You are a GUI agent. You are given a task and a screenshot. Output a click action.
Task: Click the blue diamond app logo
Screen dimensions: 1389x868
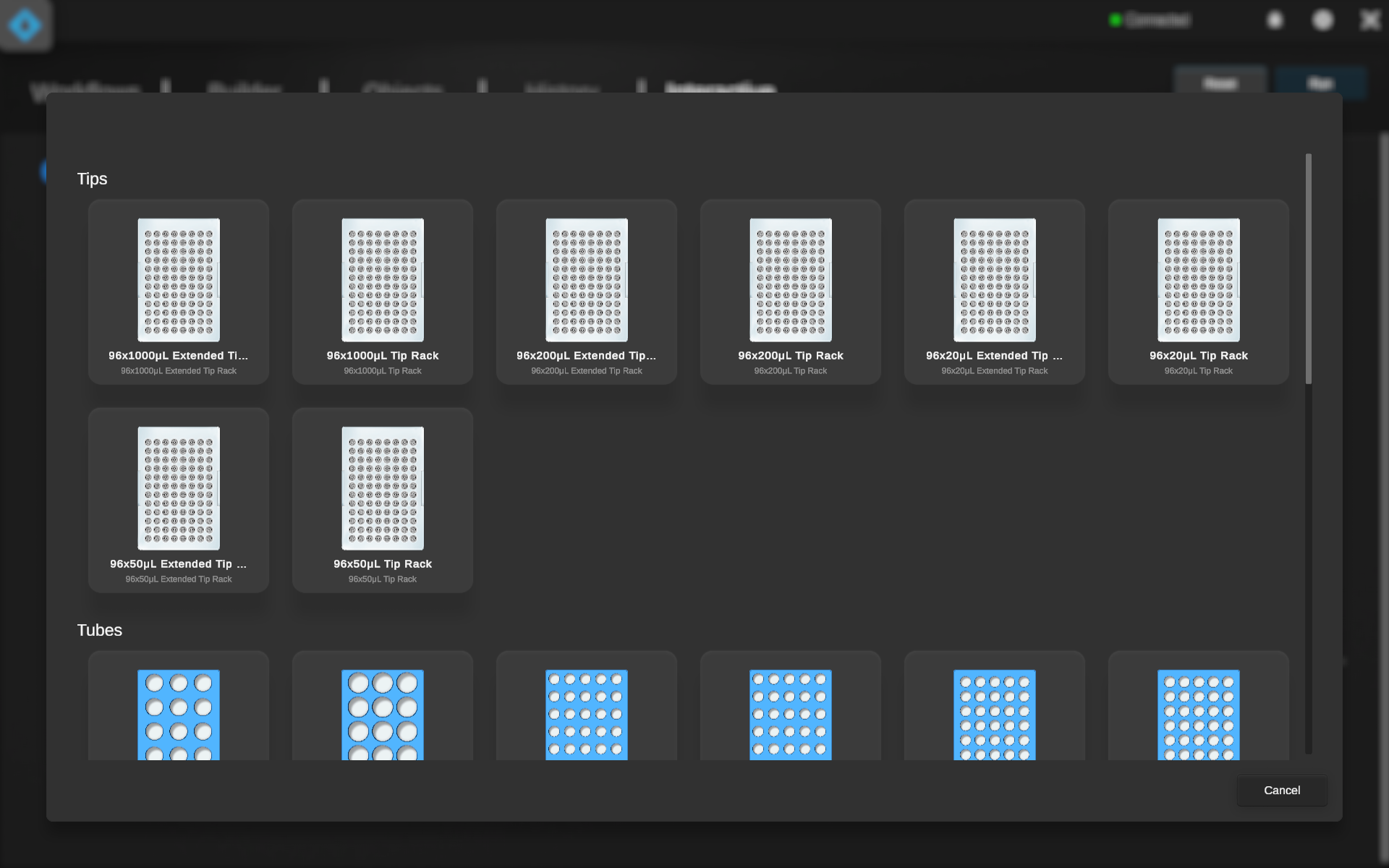(x=25, y=25)
